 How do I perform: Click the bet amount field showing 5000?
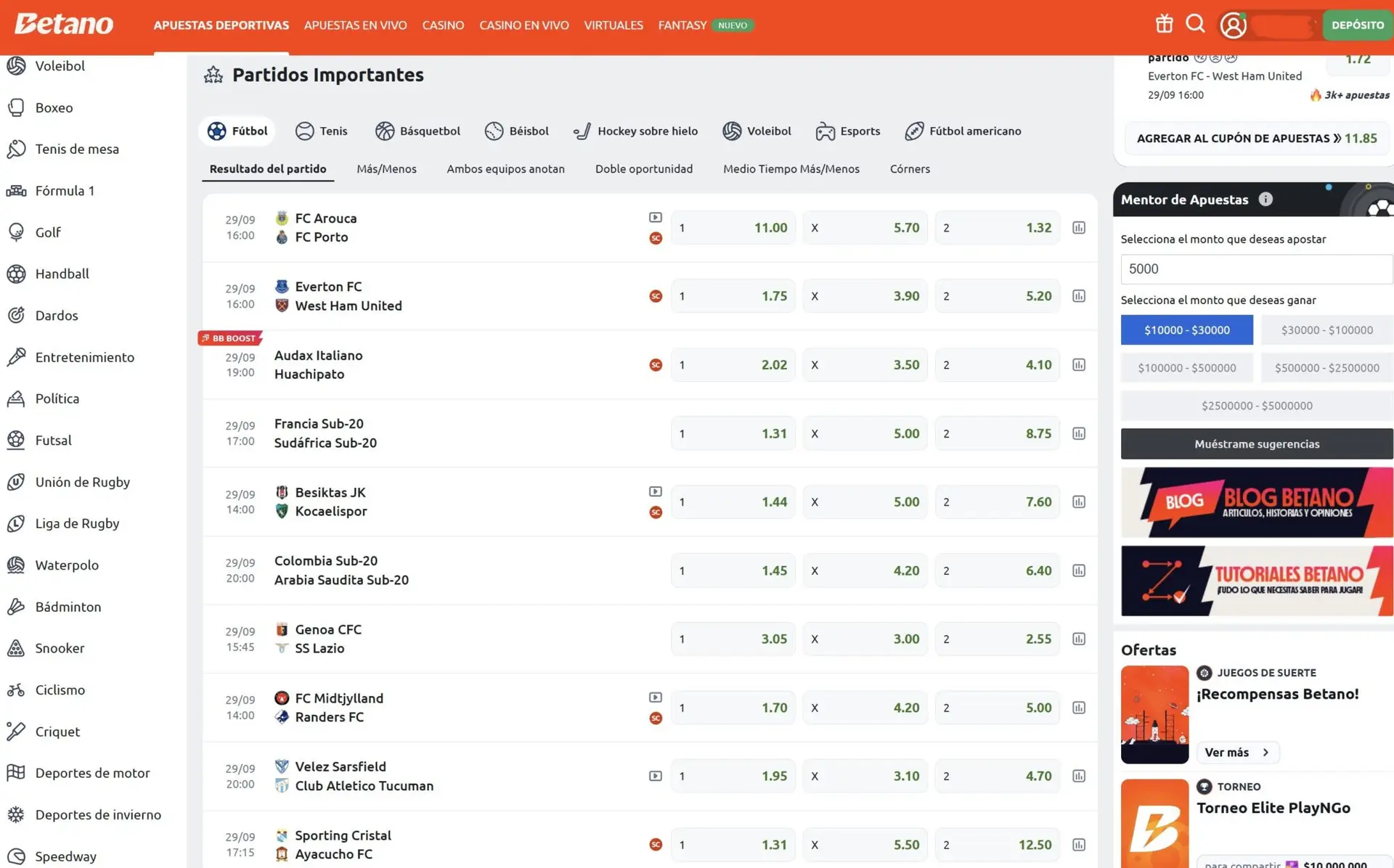coord(1256,269)
